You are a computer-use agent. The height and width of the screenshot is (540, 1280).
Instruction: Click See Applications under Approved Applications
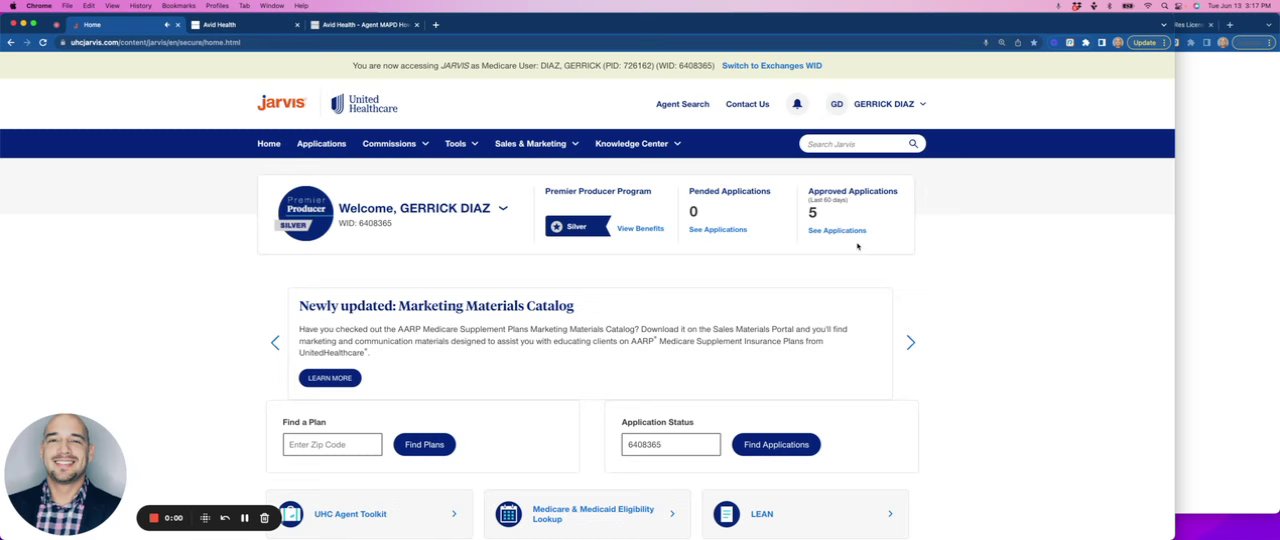tap(837, 231)
